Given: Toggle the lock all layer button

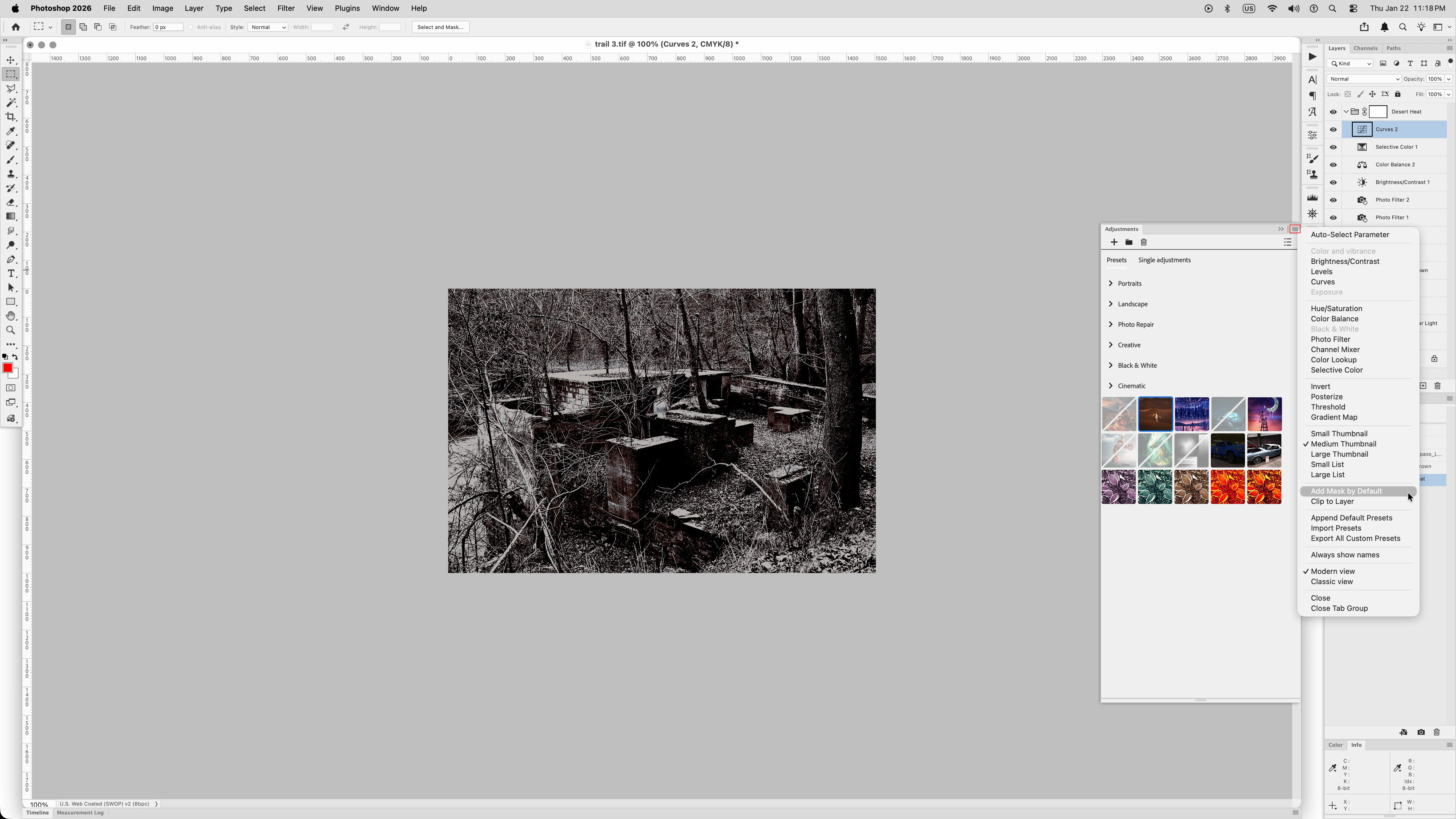Looking at the screenshot, I should click(1398, 94).
